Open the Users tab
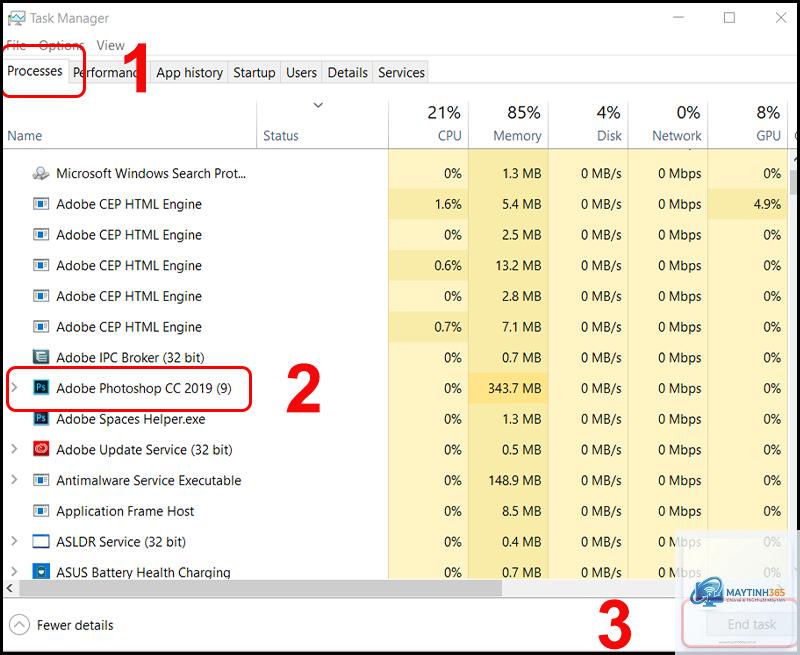Screen dimensions: 800x655 [301, 72]
